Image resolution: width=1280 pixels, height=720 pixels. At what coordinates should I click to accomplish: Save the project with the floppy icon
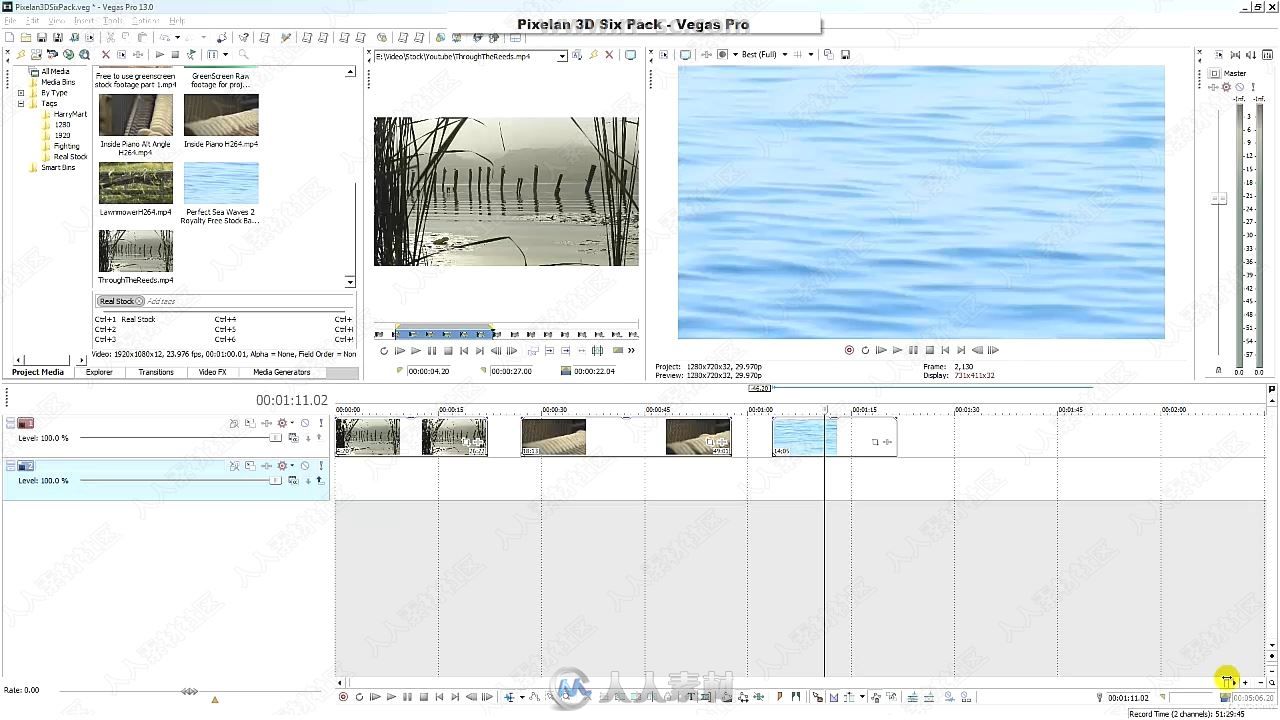click(42, 37)
